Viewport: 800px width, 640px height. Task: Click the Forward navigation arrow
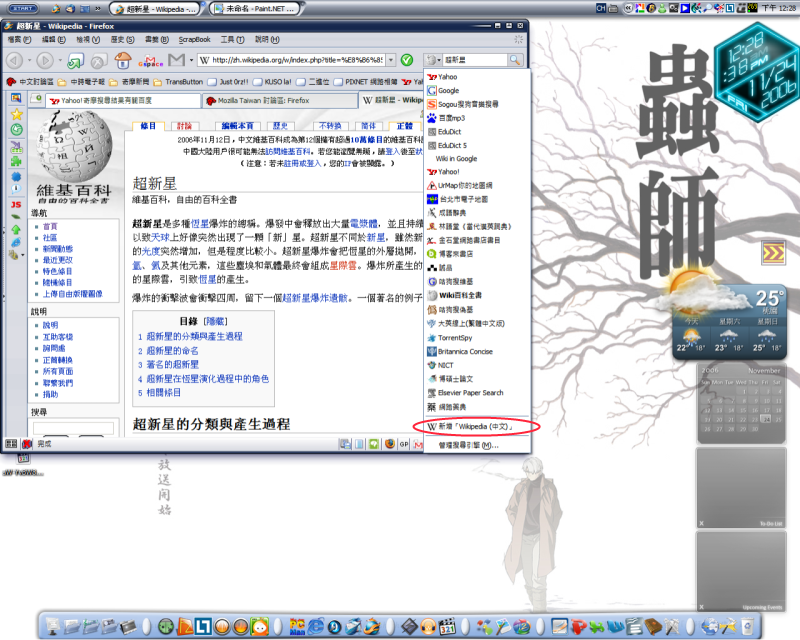(45, 60)
